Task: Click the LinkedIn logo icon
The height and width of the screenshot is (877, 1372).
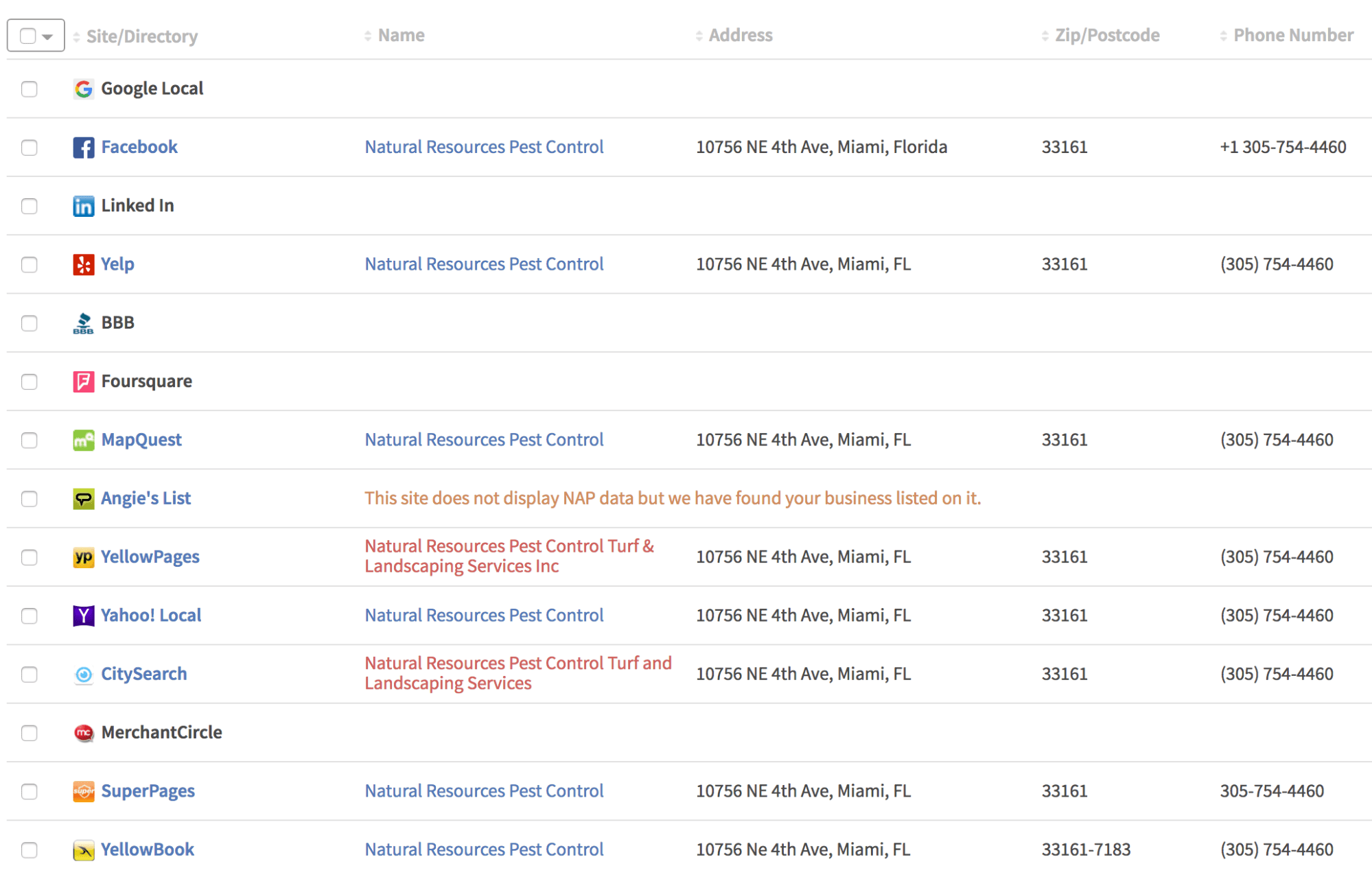Action: tap(84, 206)
